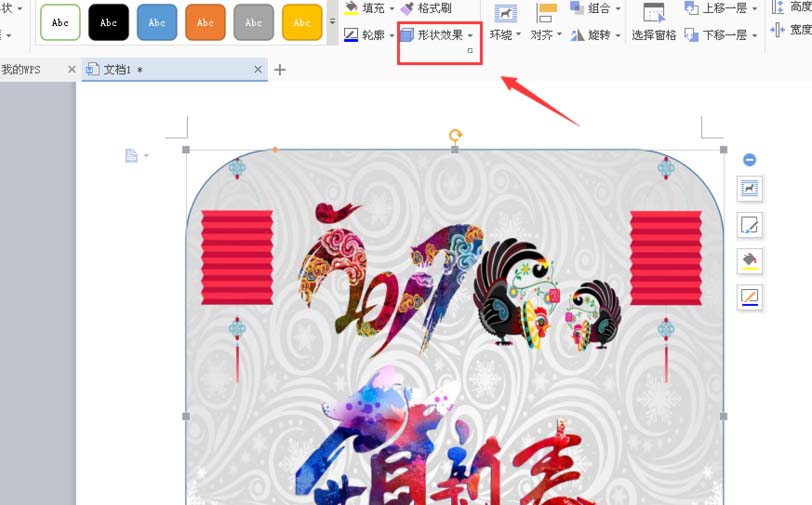Click the 形状效果 shape effects button
The width and height of the screenshot is (812, 505).
click(x=432, y=35)
